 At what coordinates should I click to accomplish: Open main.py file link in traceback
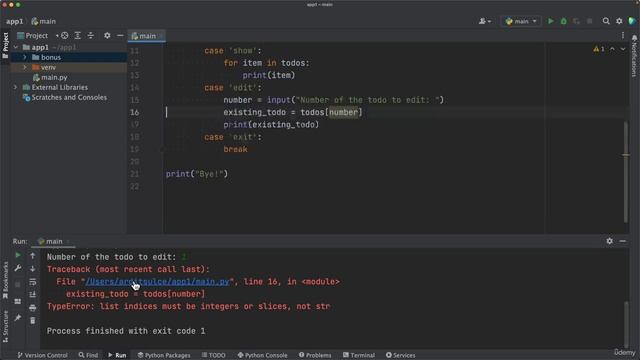click(x=157, y=282)
